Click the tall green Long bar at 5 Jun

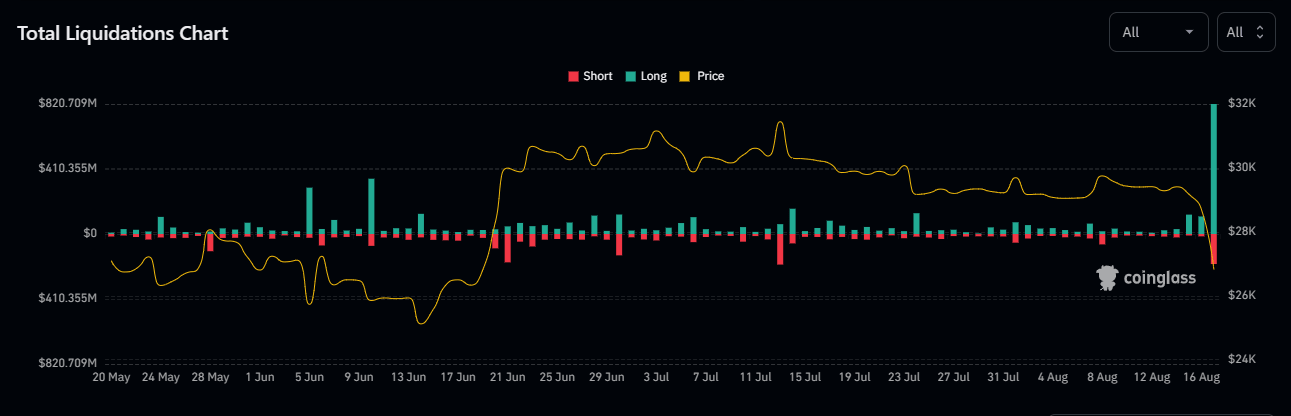(310, 210)
